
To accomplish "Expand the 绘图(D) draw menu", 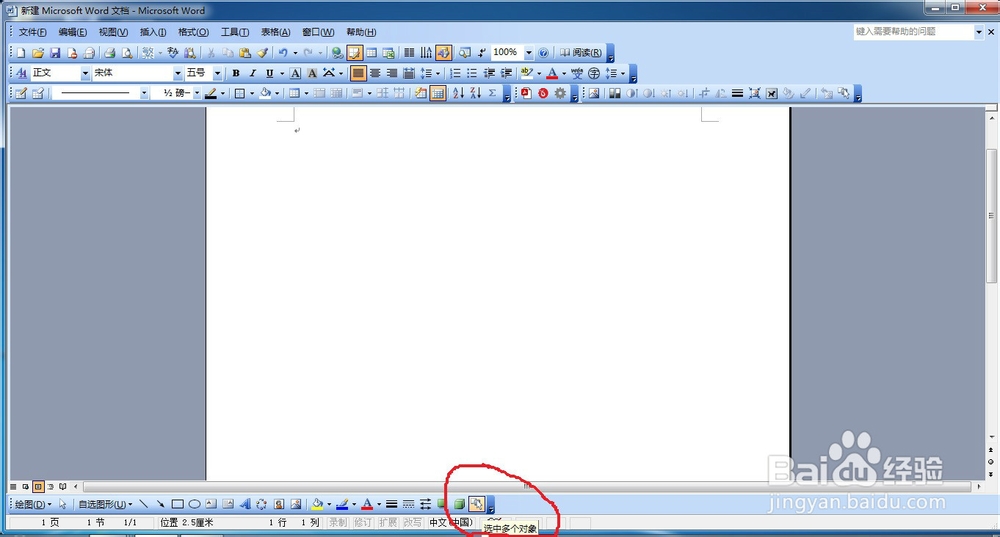I will [33, 504].
